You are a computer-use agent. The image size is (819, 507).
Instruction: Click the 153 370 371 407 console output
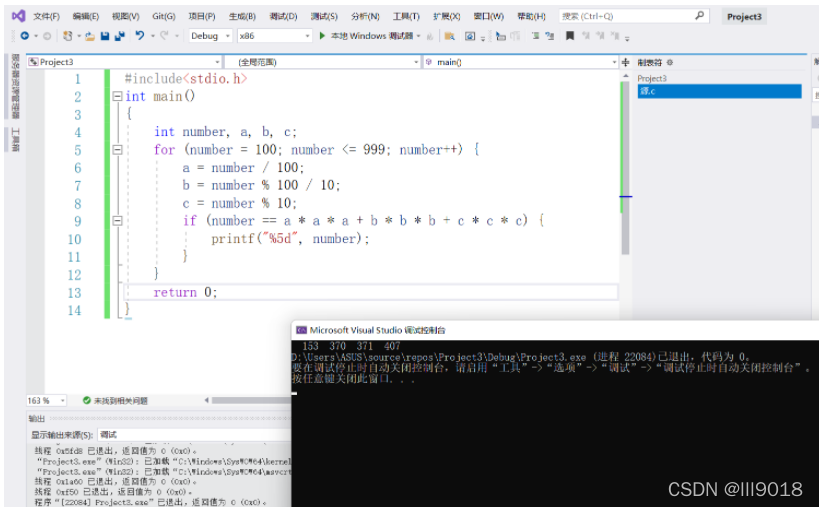click(351, 346)
